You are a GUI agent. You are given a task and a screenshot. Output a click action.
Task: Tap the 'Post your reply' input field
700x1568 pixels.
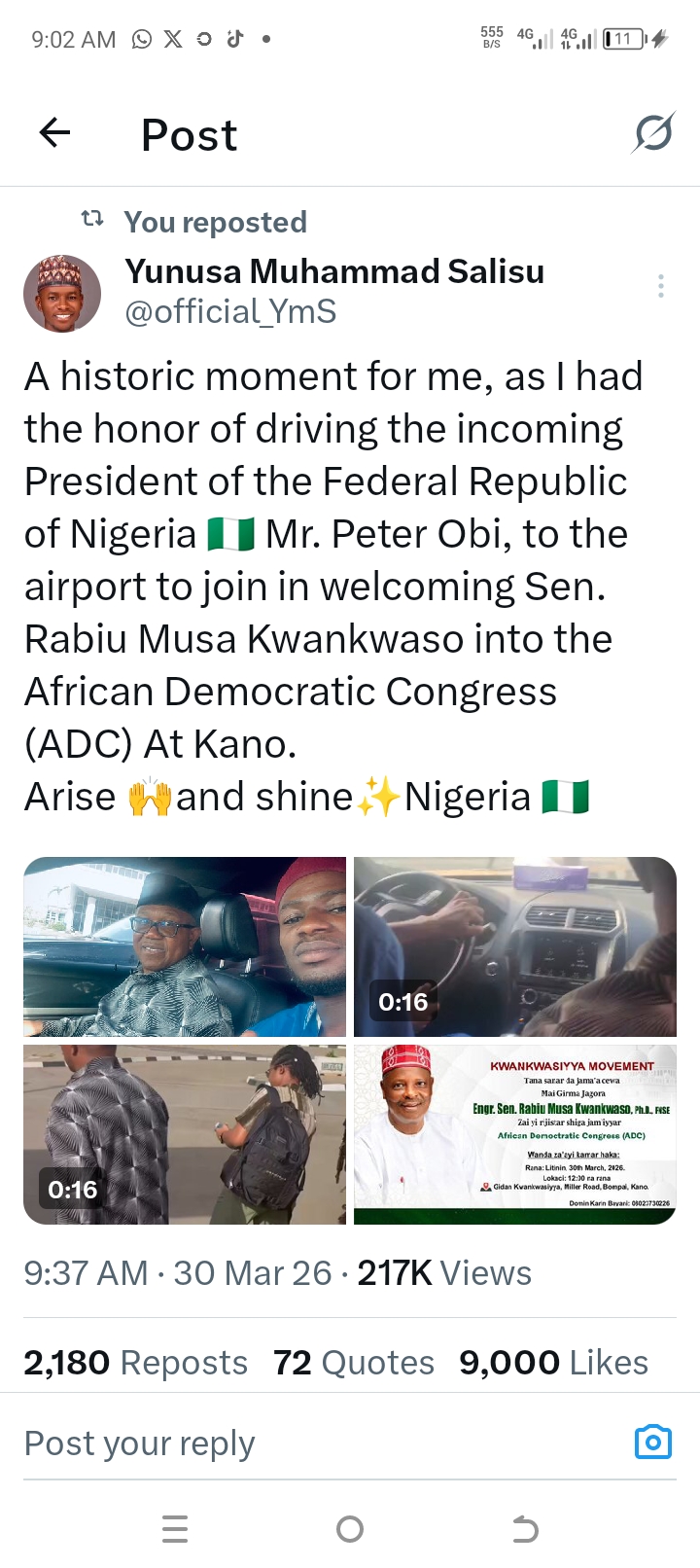(292, 1443)
